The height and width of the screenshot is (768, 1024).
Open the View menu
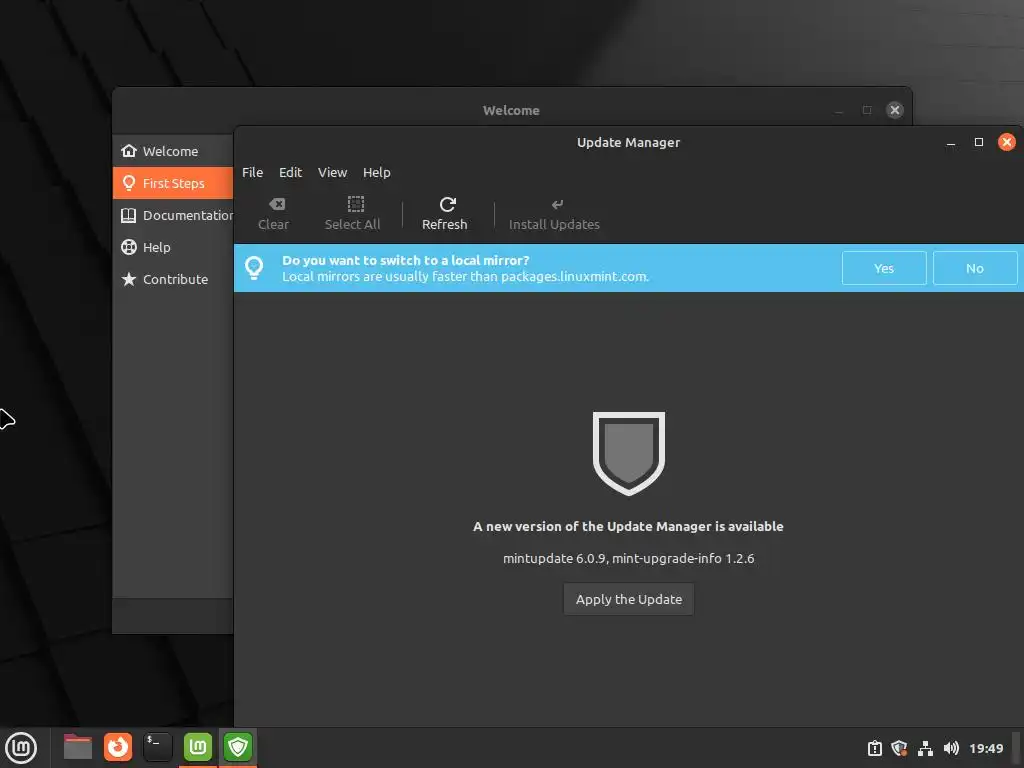point(332,172)
